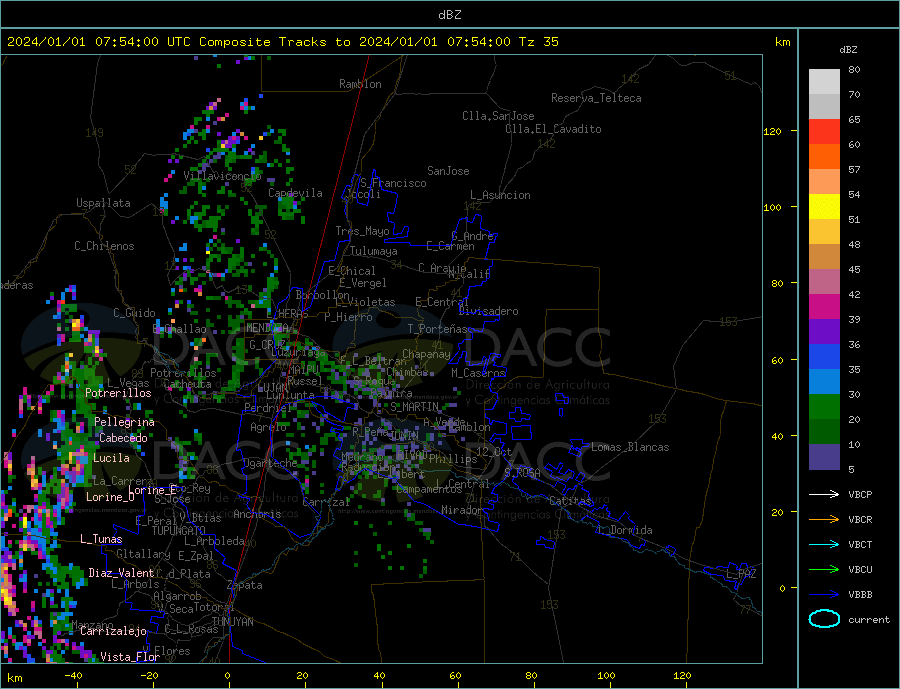Click the 60 tick on the bottom axis
Screen dimensions: 900x689
point(455,676)
